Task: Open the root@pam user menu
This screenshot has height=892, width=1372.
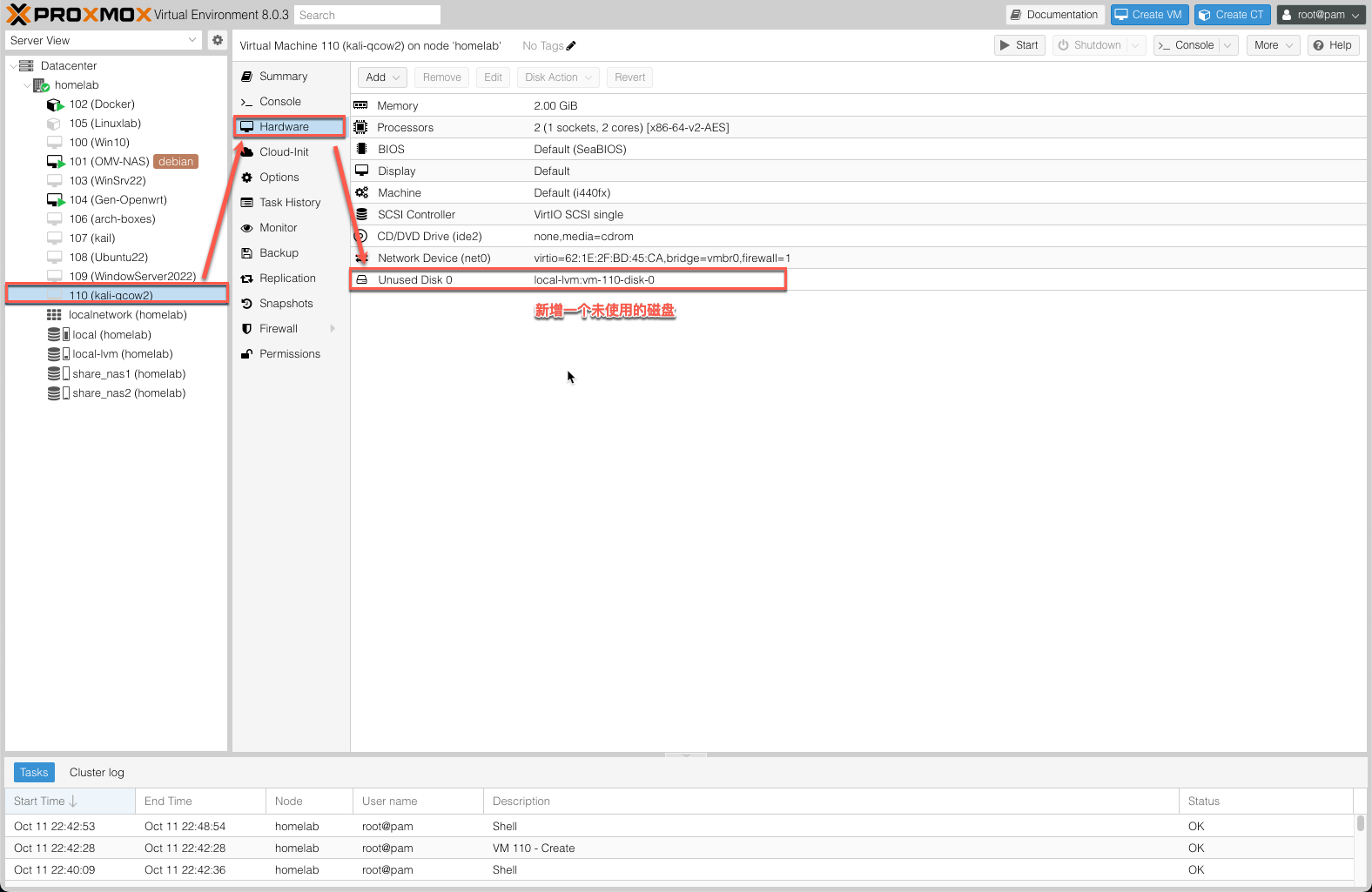Action: tap(1321, 15)
